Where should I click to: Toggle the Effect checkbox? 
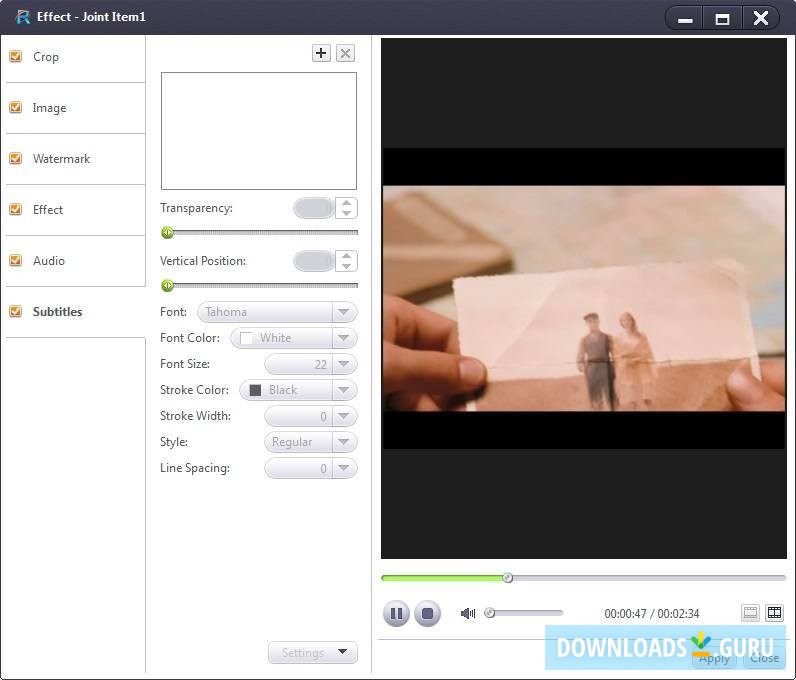click(x=16, y=209)
